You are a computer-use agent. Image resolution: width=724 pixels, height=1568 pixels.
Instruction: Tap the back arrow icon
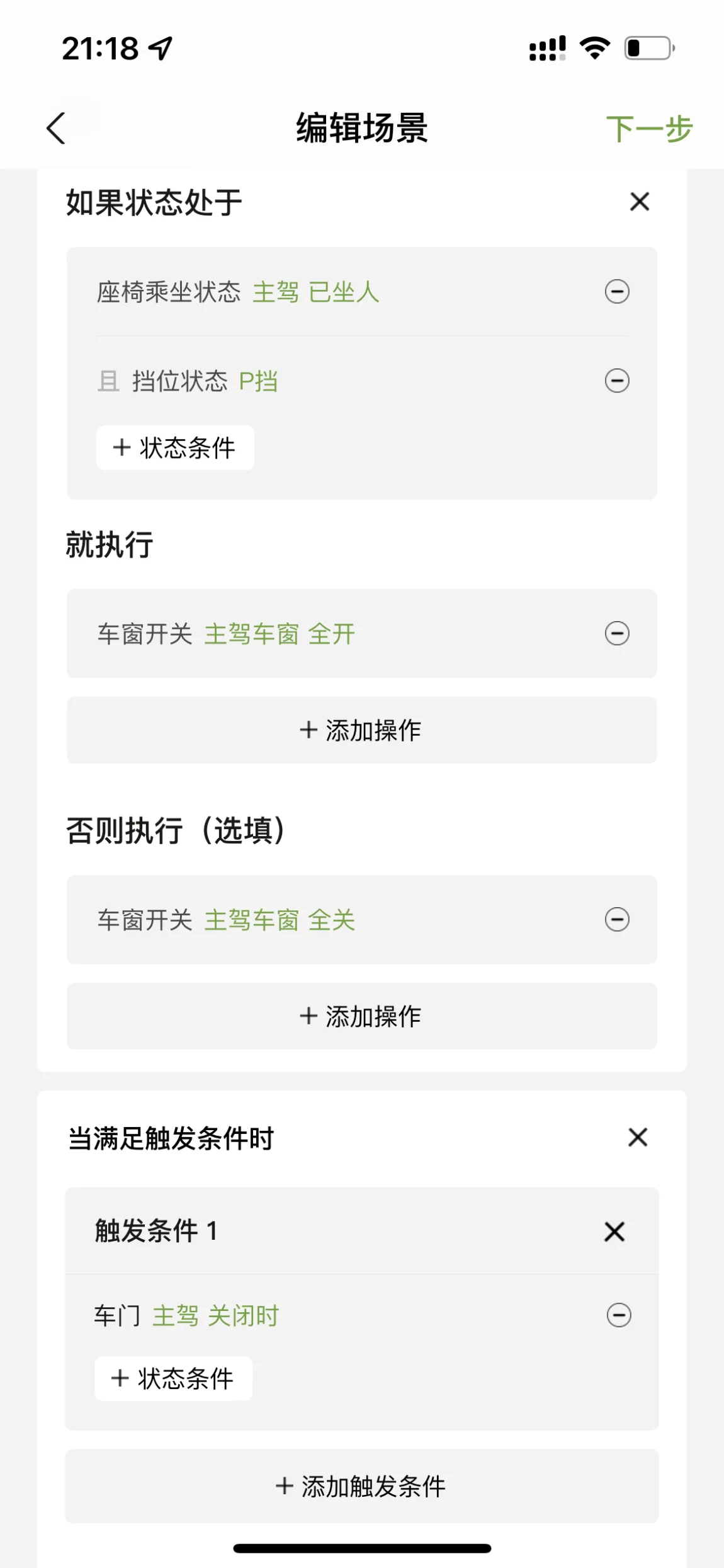[x=56, y=129]
